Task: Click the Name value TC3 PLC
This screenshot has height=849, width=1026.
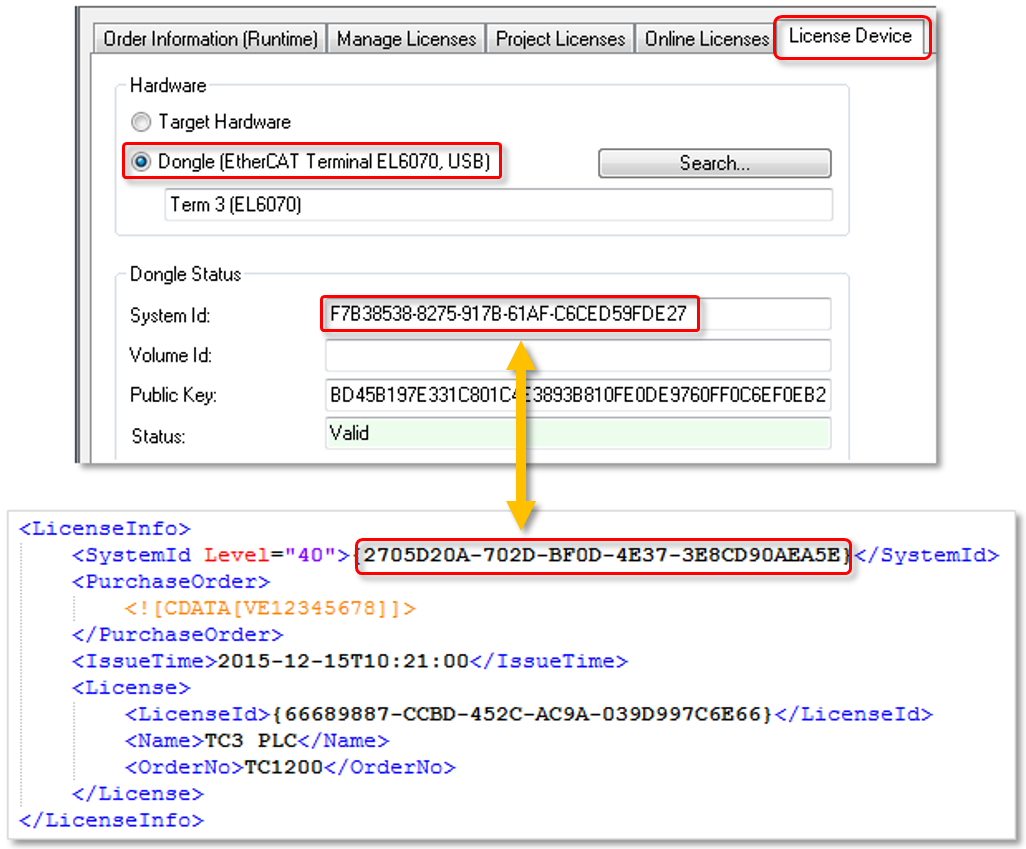Action: pos(251,741)
